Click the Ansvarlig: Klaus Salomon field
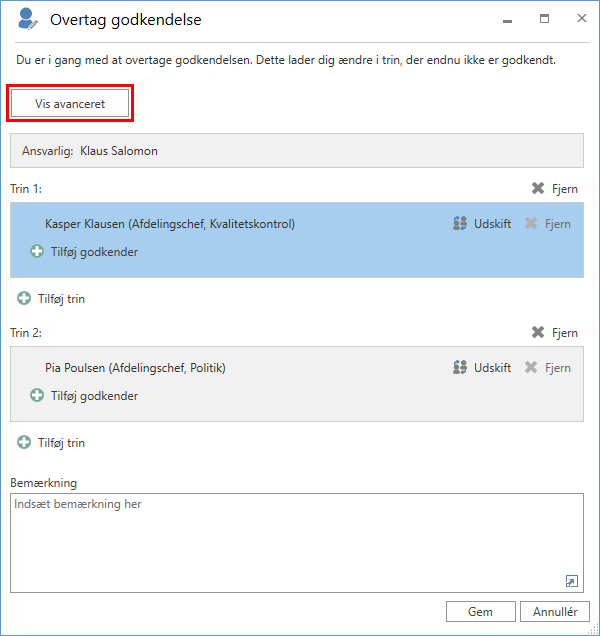600x636 pixels. click(x=297, y=150)
